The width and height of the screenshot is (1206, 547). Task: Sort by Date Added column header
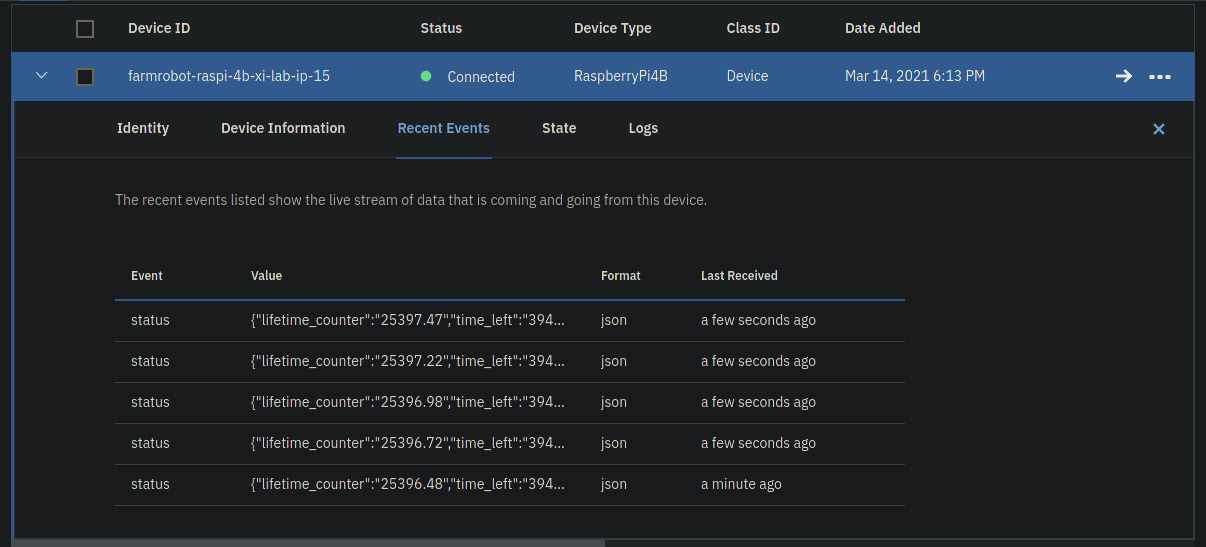tap(882, 28)
